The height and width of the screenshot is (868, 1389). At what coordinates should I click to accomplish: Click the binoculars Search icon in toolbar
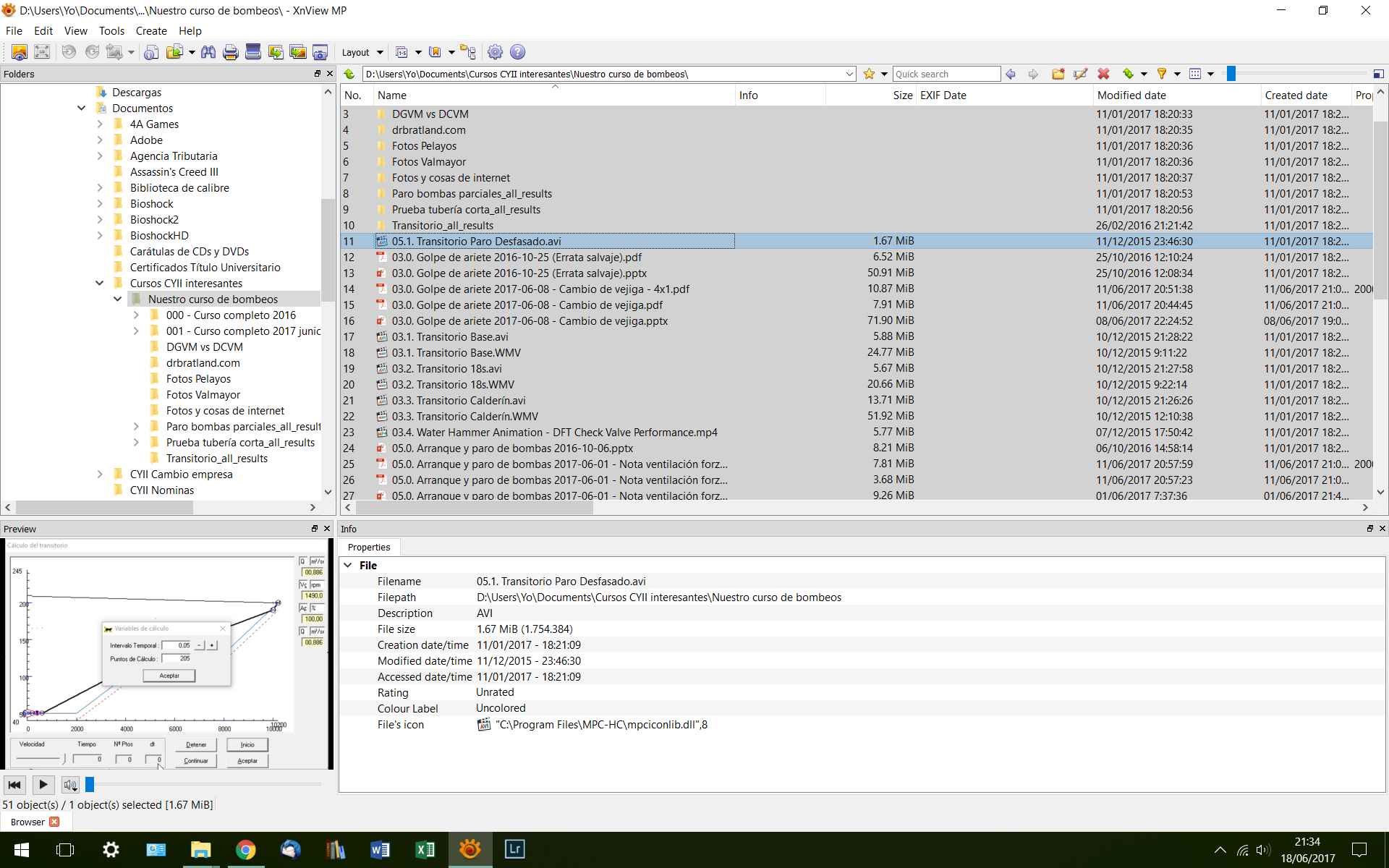208,52
